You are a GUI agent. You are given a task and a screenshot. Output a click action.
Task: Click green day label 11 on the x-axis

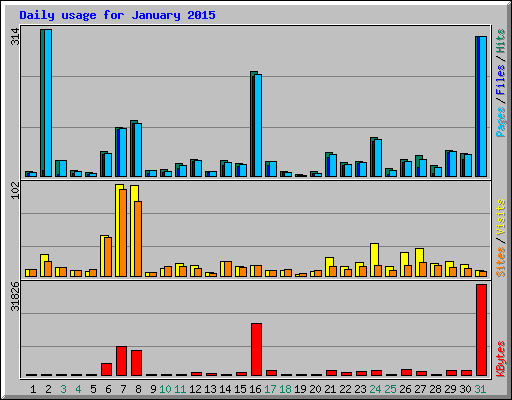coord(180,389)
